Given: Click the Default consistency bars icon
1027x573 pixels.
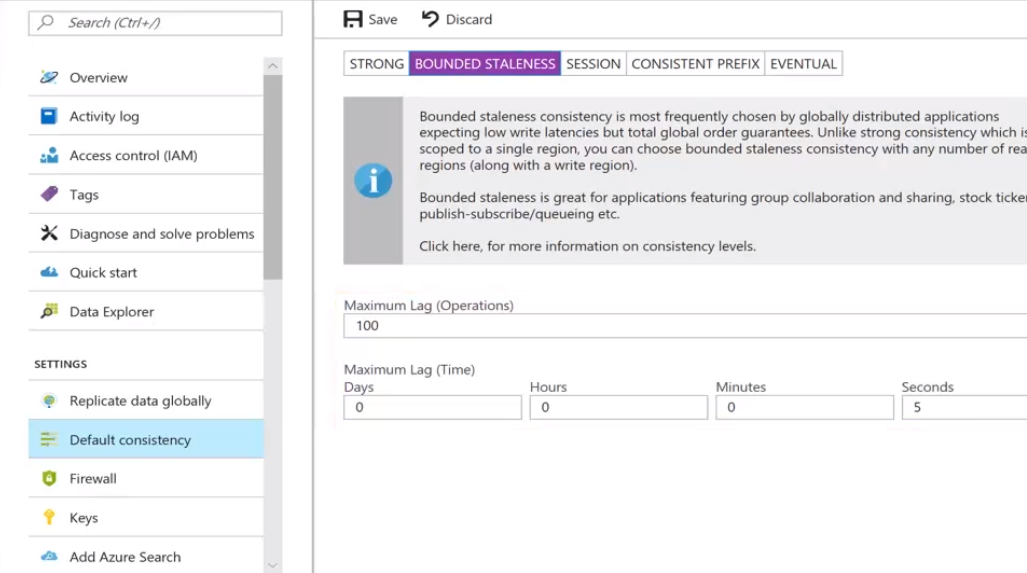Looking at the screenshot, I should click(48, 439).
